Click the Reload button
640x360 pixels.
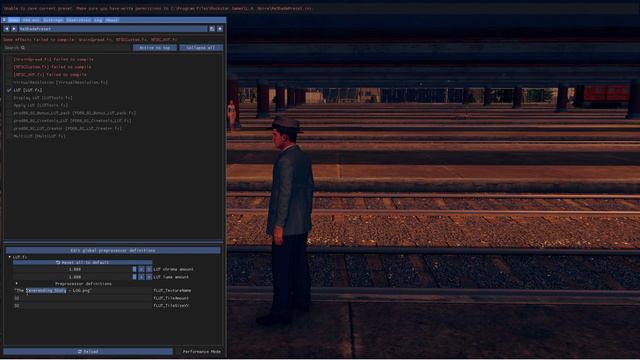click(88, 351)
